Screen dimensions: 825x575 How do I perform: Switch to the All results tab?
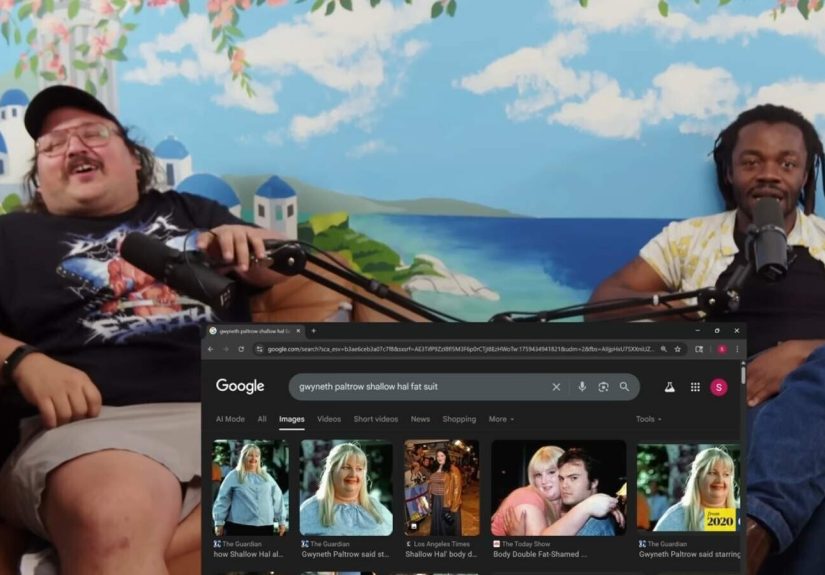pyautogui.click(x=262, y=419)
